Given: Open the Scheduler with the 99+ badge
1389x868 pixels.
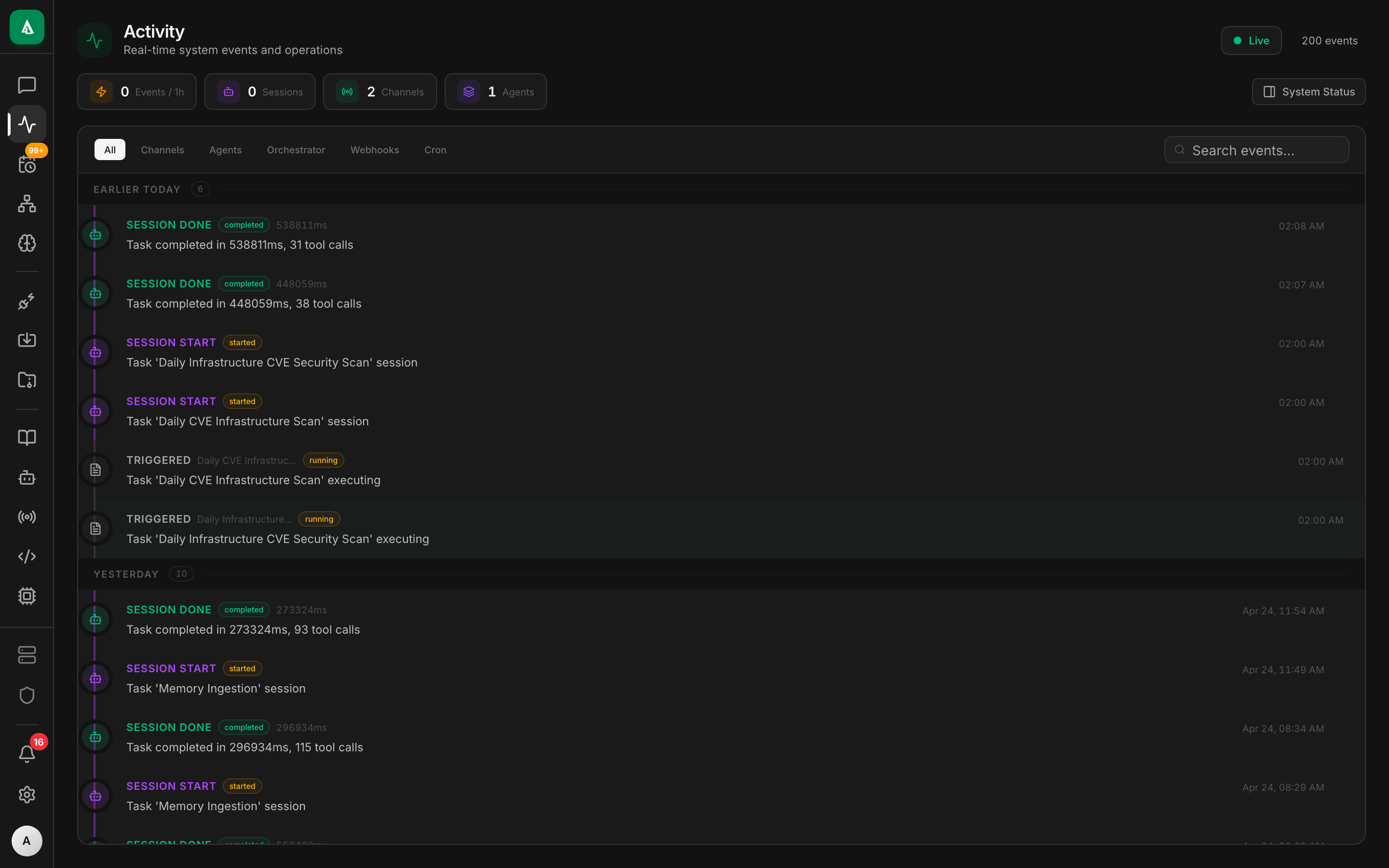Looking at the screenshot, I should 27,165.
